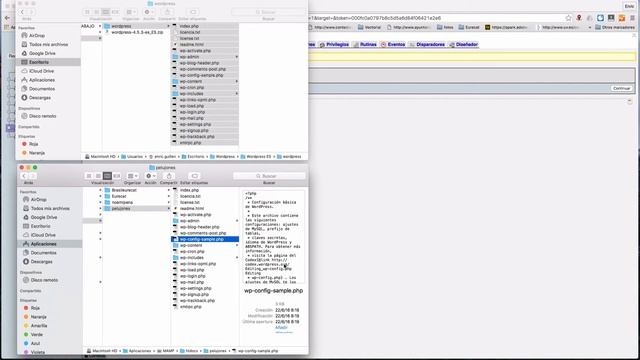640x360 pixels.
Task: Select Brasileurecat folder in pelujones window
Action: pos(124,190)
